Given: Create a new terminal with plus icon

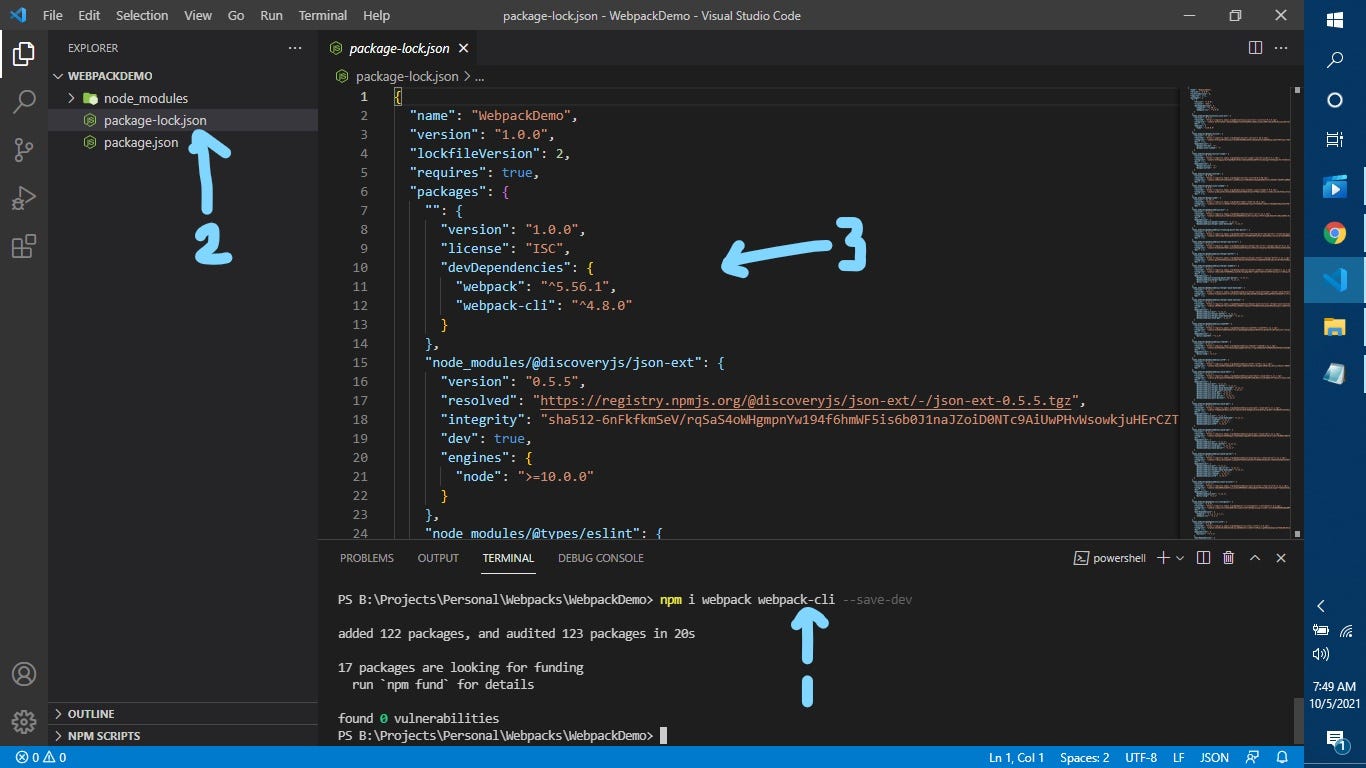Looking at the screenshot, I should point(1163,558).
